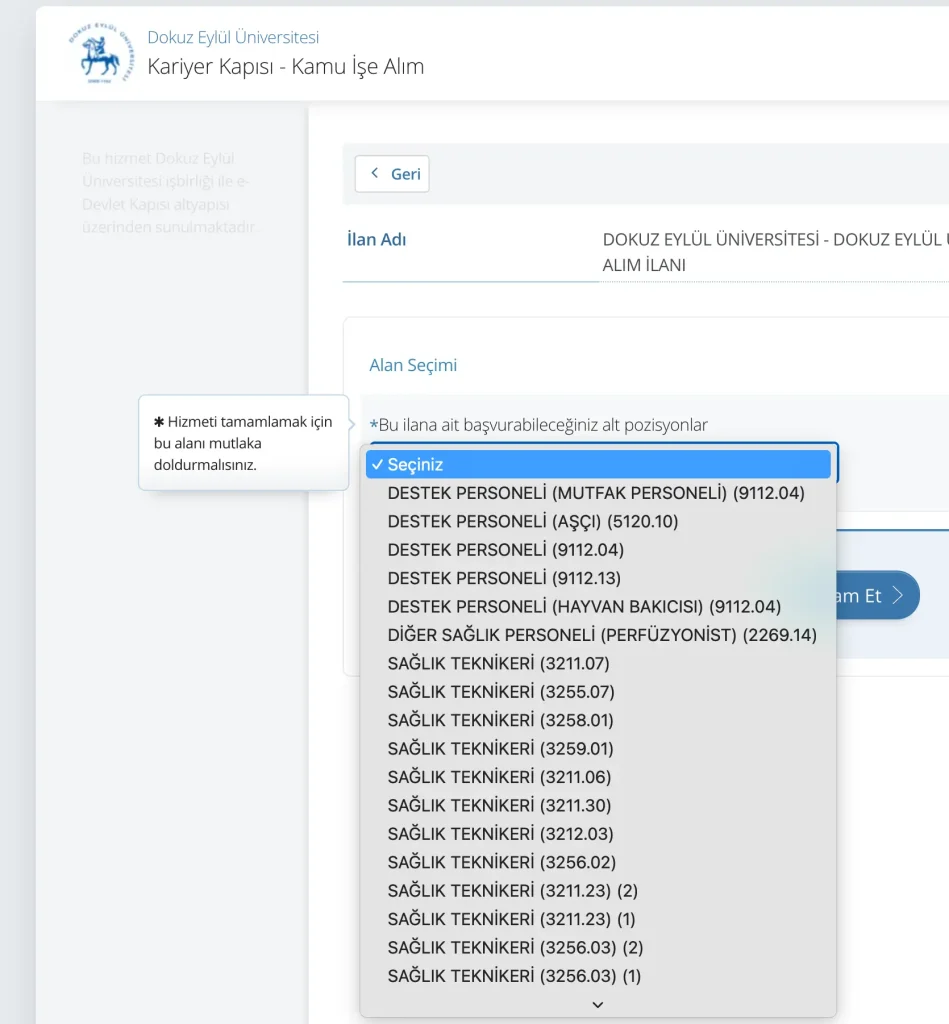The width and height of the screenshot is (949, 1024).
Task: Pick DİĞER SAĞLIK PERSONELİ (PERFÜZYONİST) (2269.14)
Action: 598,635
